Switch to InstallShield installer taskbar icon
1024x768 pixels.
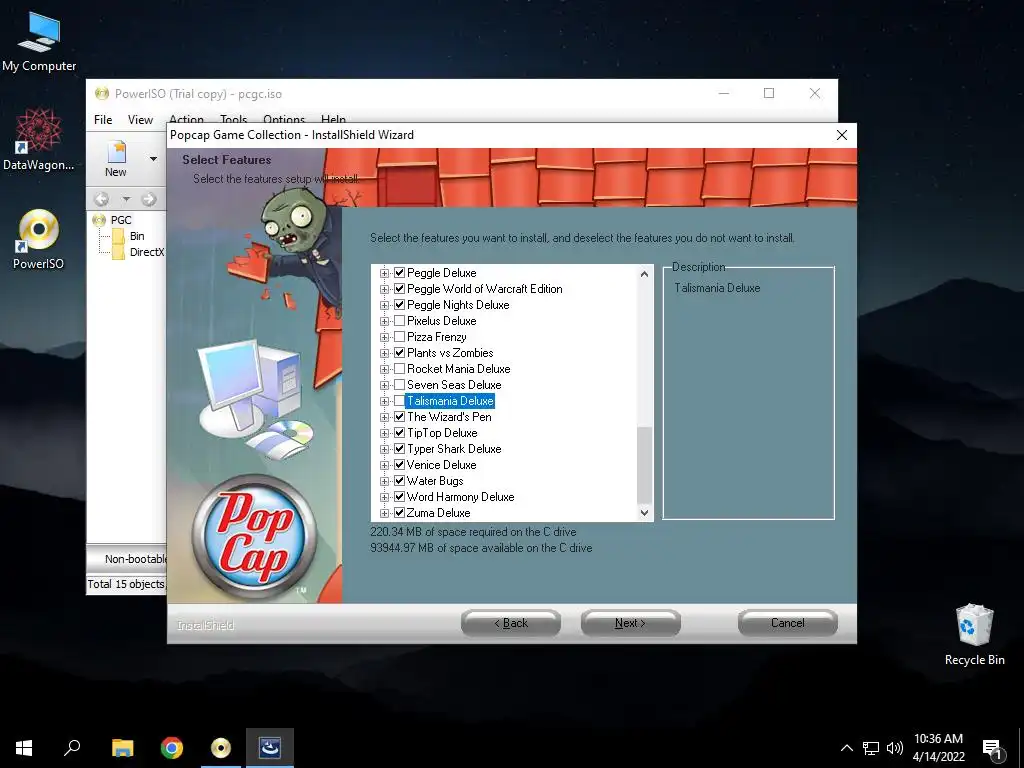(x=270, y=748)
